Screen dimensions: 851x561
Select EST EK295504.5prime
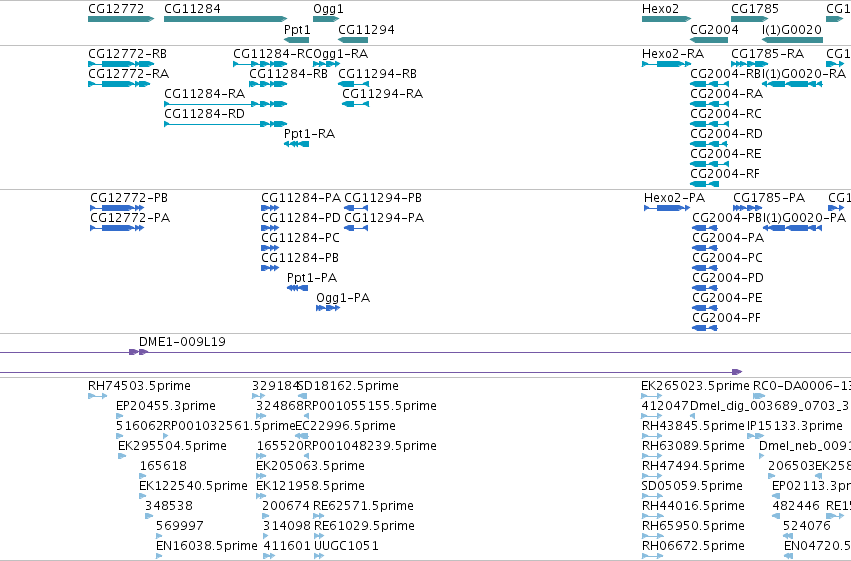(122, 457)
